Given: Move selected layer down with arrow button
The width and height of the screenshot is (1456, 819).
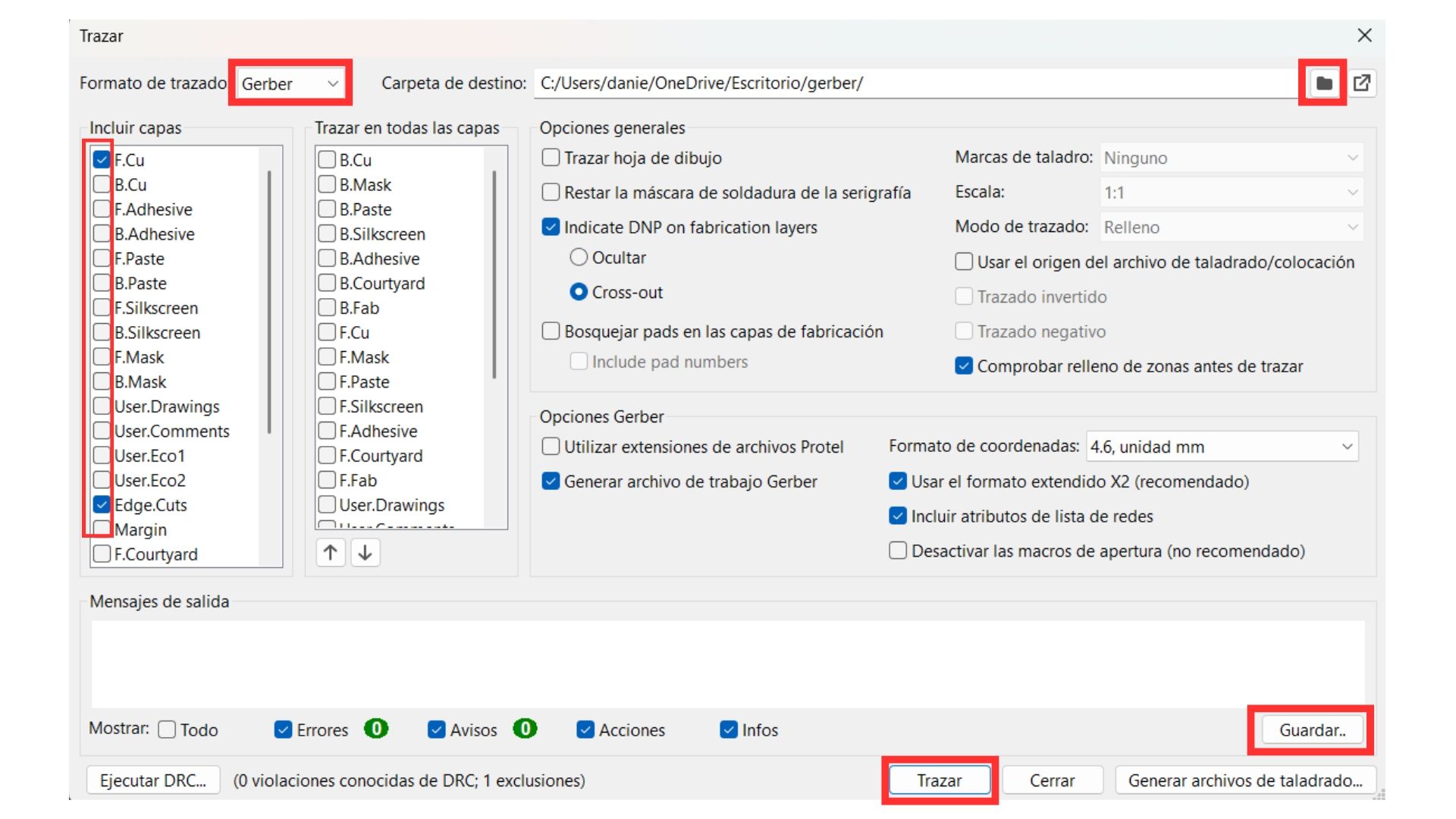Looking at the screenshot, I should point(365,553).
